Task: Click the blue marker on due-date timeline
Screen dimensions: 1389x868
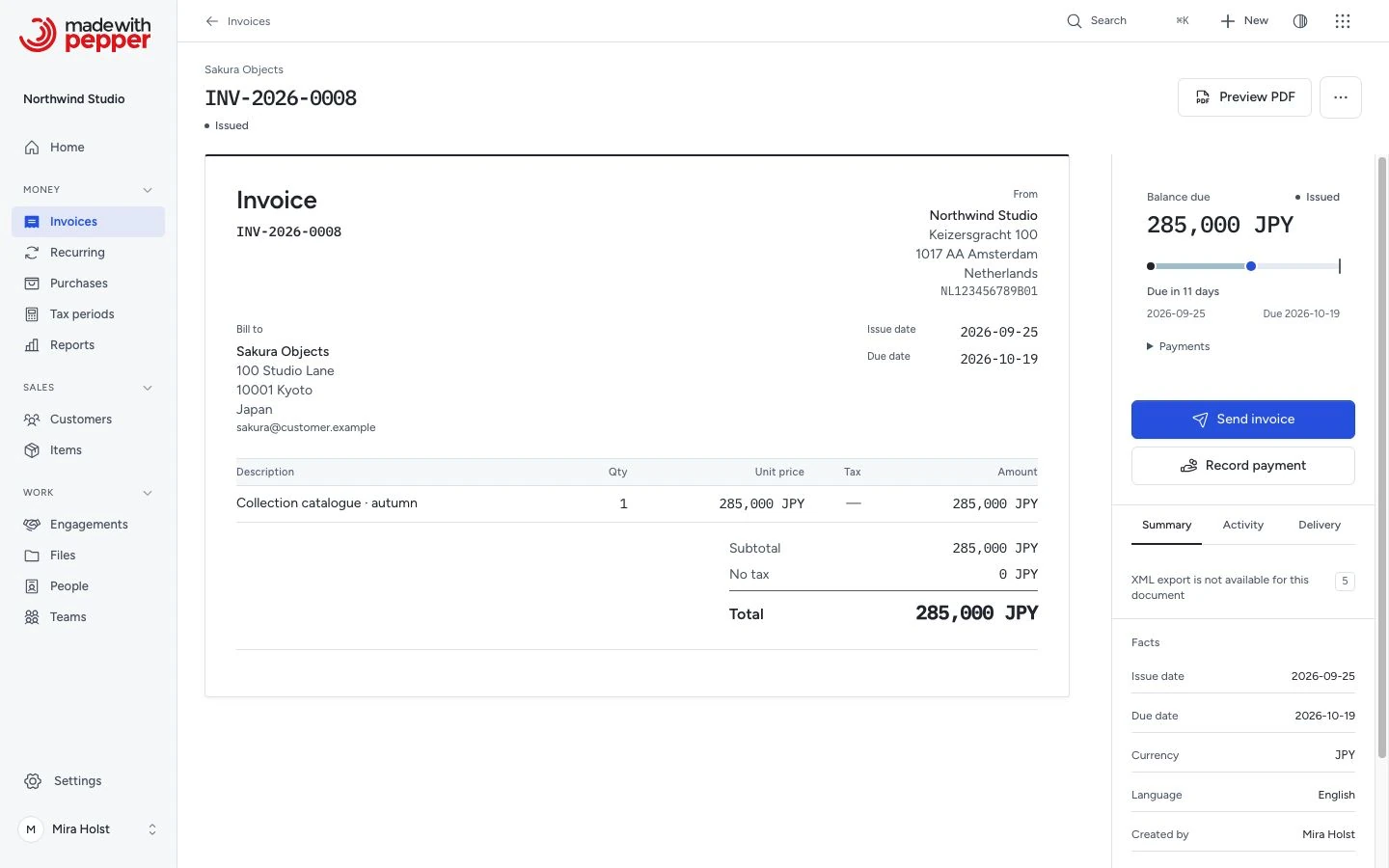Action: pyautogui.click(x=1251, y=266)
